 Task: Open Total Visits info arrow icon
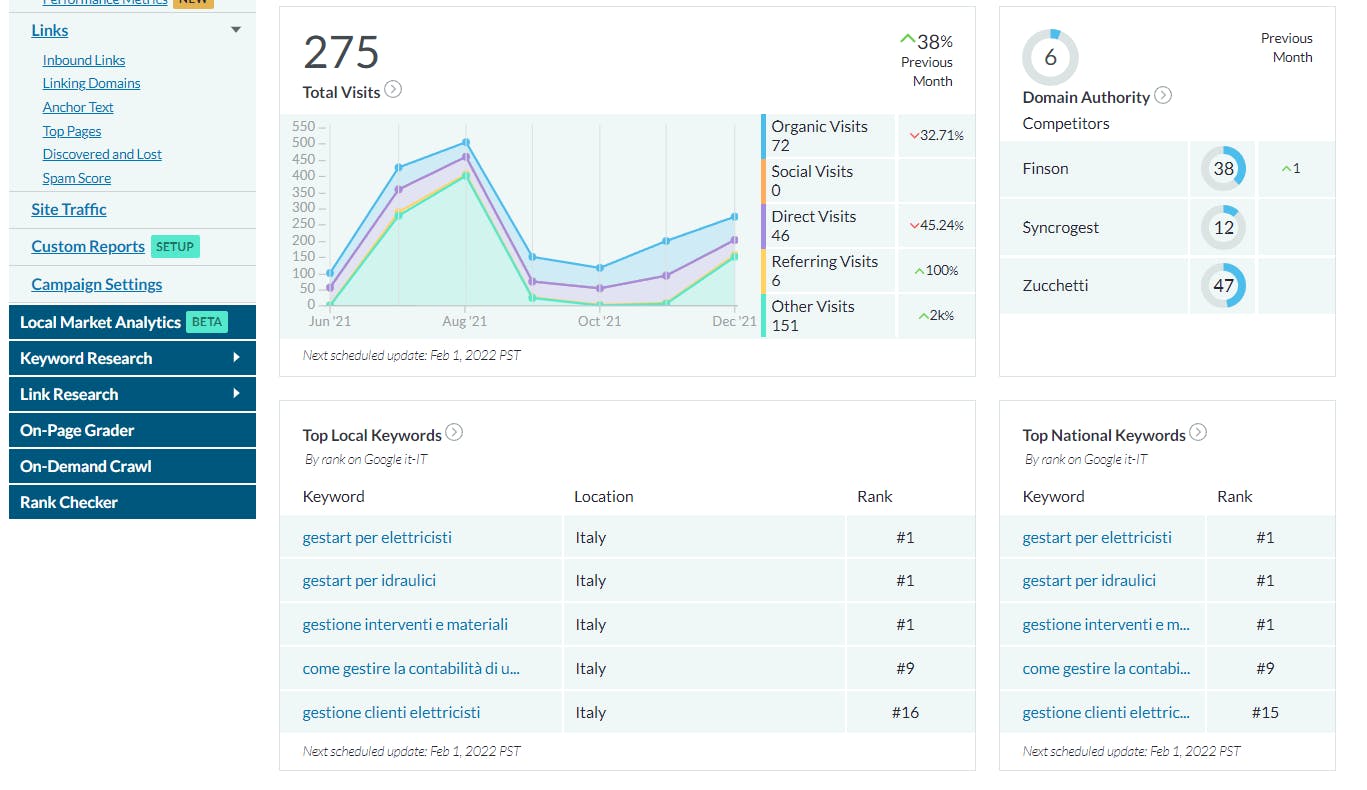point(394,89)
